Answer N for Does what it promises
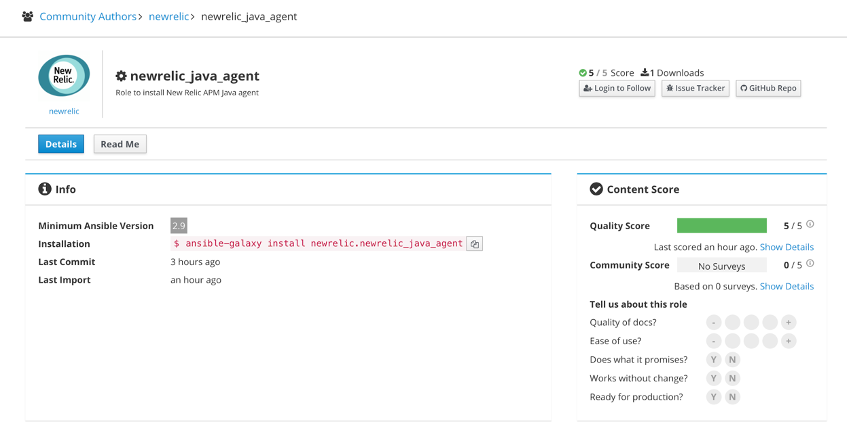The image size is (847, 424). point(732,360)
